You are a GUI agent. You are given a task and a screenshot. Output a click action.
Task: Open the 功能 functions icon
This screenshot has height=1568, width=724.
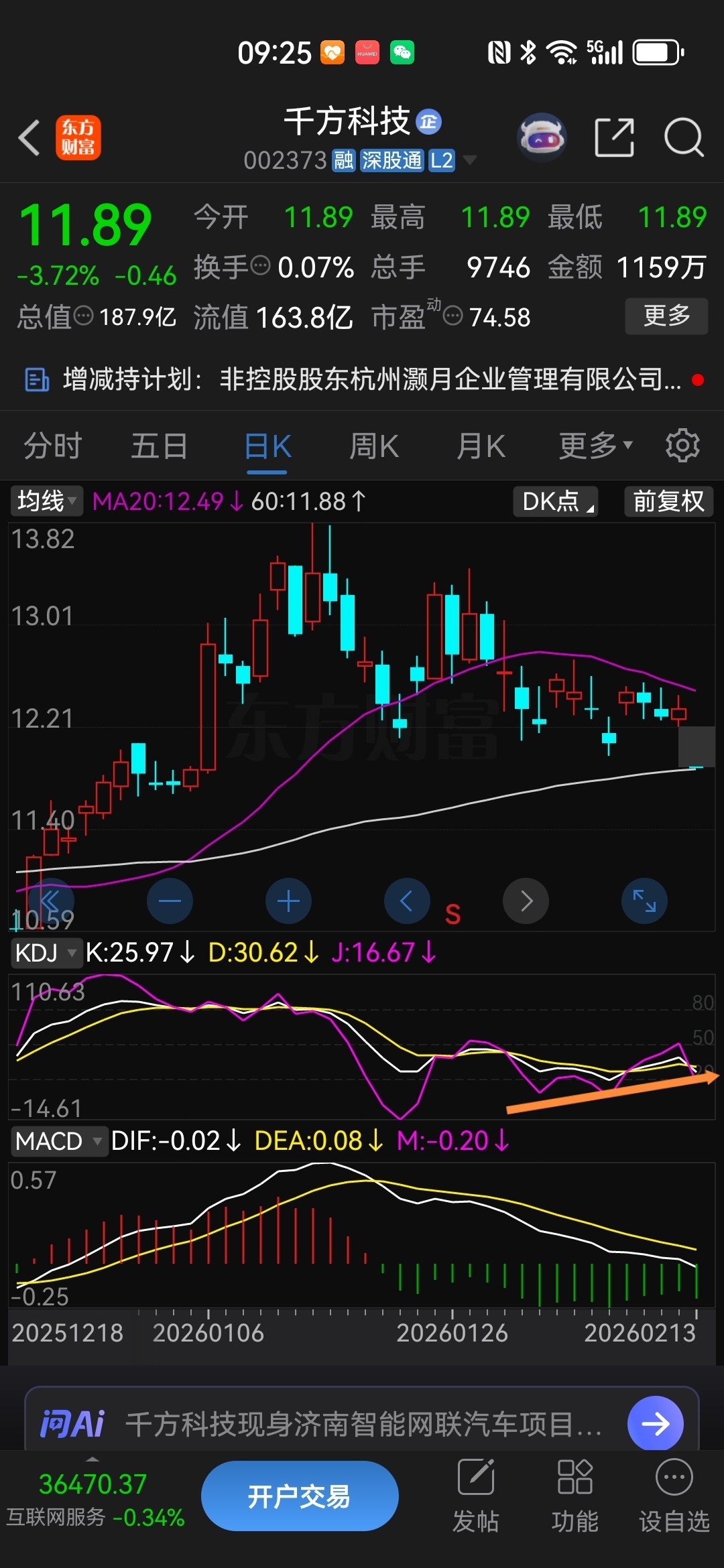575,1496
